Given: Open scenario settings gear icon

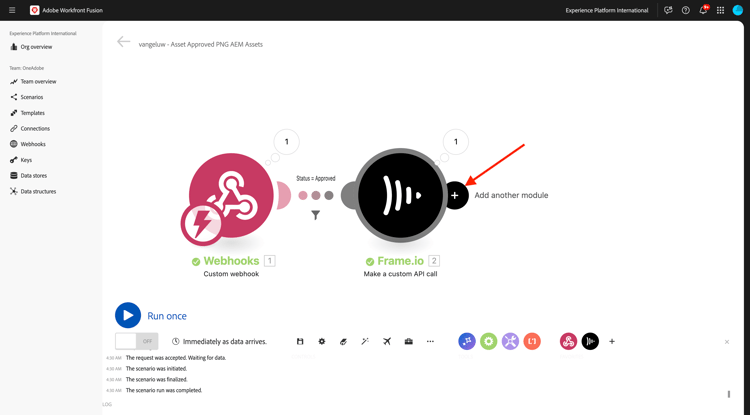Looking at the screenshot, I should click(322, 341).
